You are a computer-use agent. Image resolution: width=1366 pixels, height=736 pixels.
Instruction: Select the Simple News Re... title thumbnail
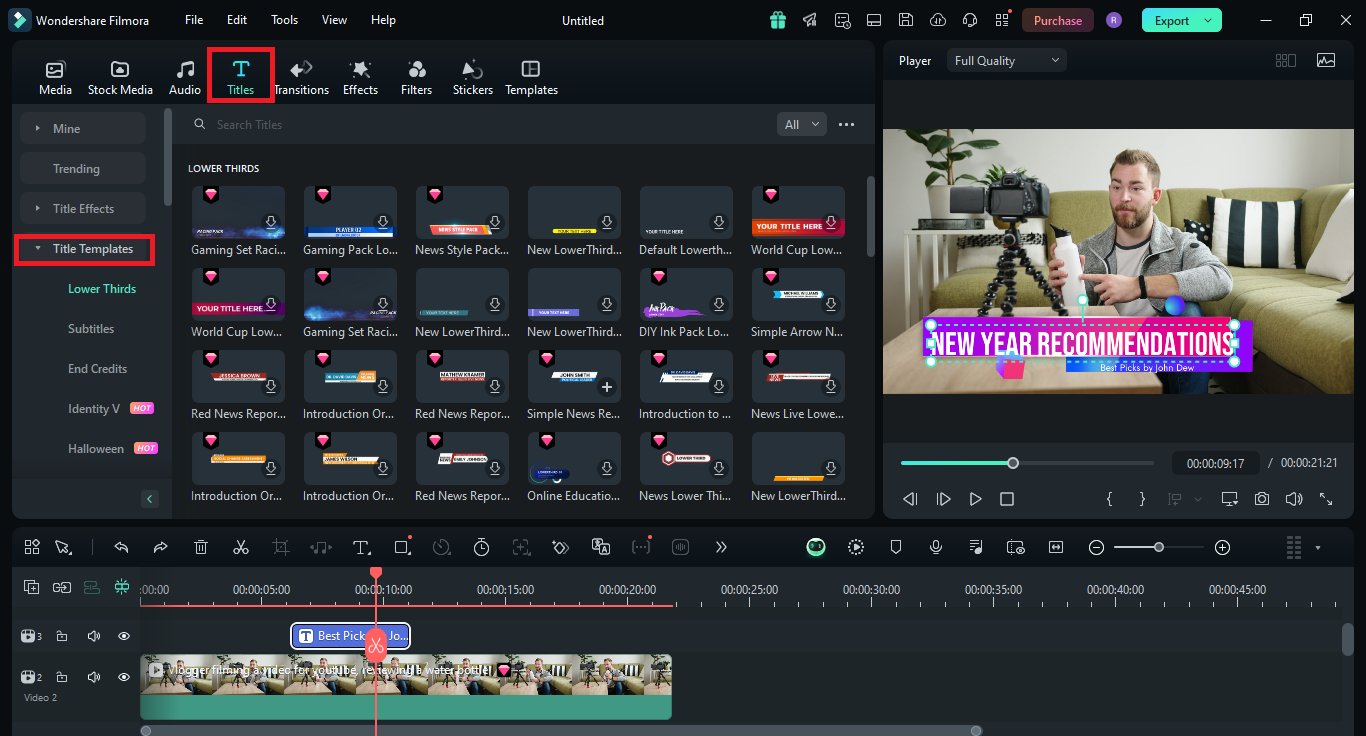574,374
